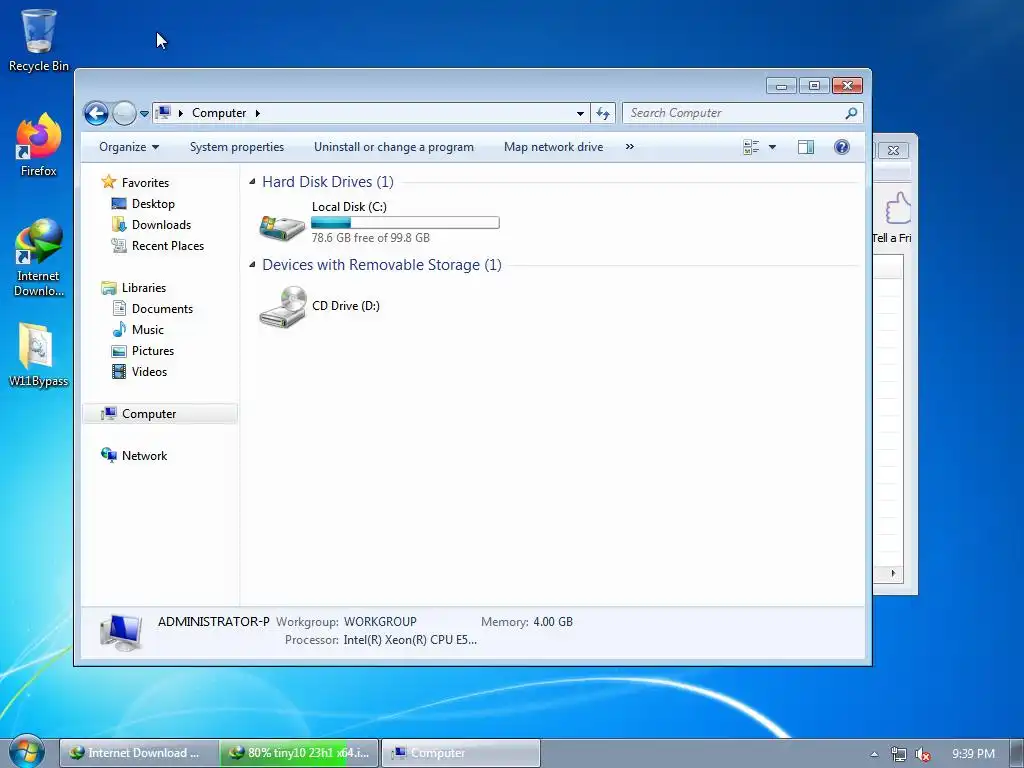1024x768 pixels.
Task: Open Recent Places in Favorites
Action: 167,246
